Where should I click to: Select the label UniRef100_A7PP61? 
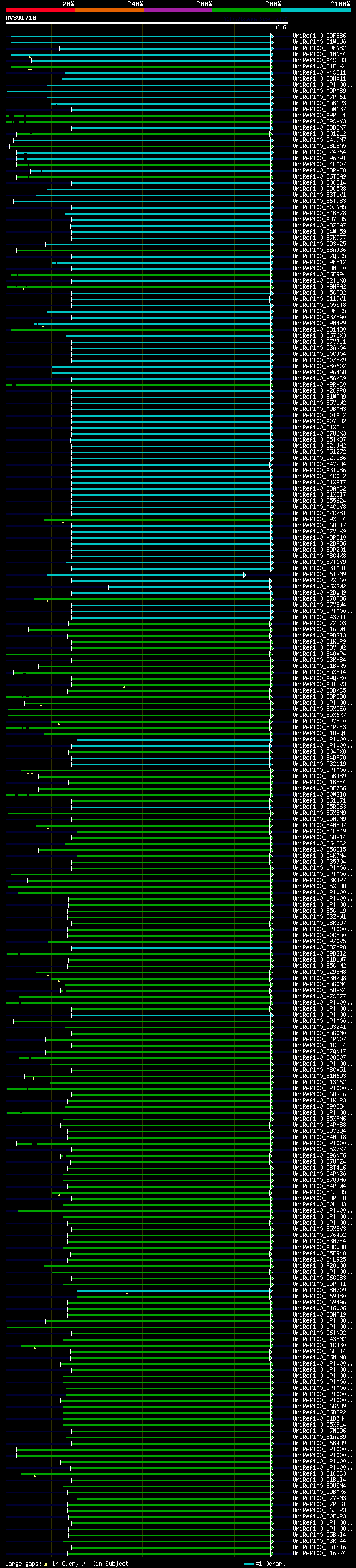coord(319,97)
